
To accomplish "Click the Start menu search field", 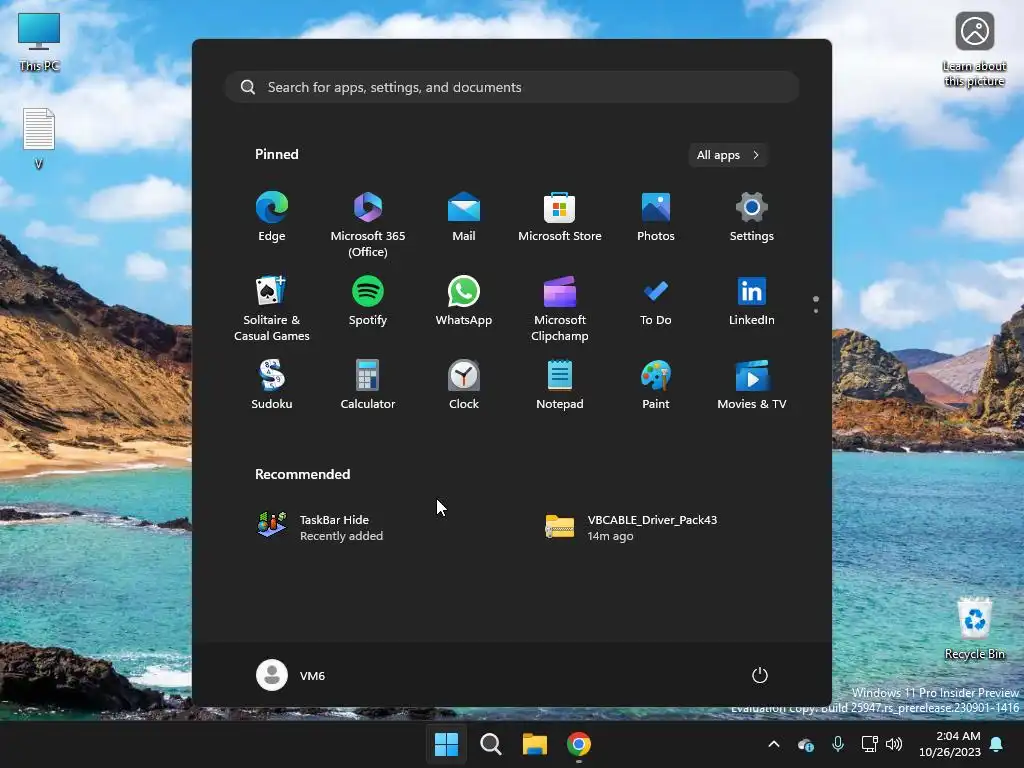I will [x=512, y=88].
